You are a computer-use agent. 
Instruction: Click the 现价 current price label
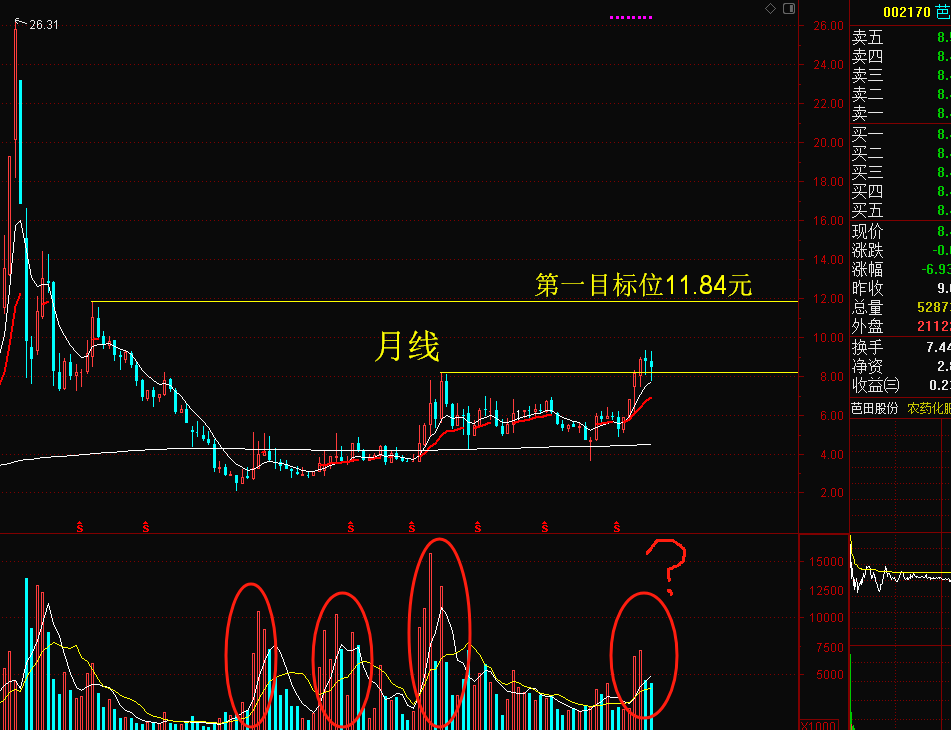867,232
